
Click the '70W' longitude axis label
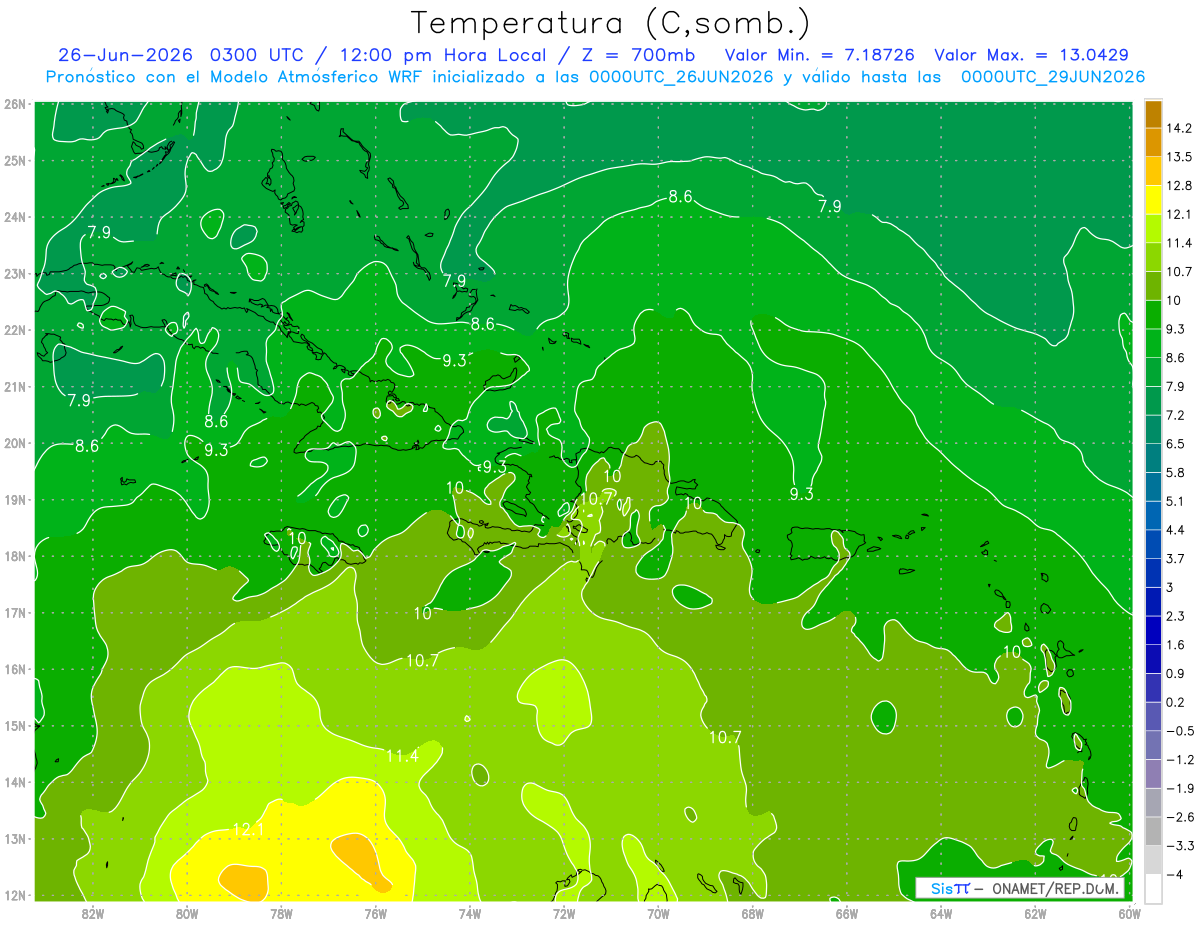(x=658, y=913)
